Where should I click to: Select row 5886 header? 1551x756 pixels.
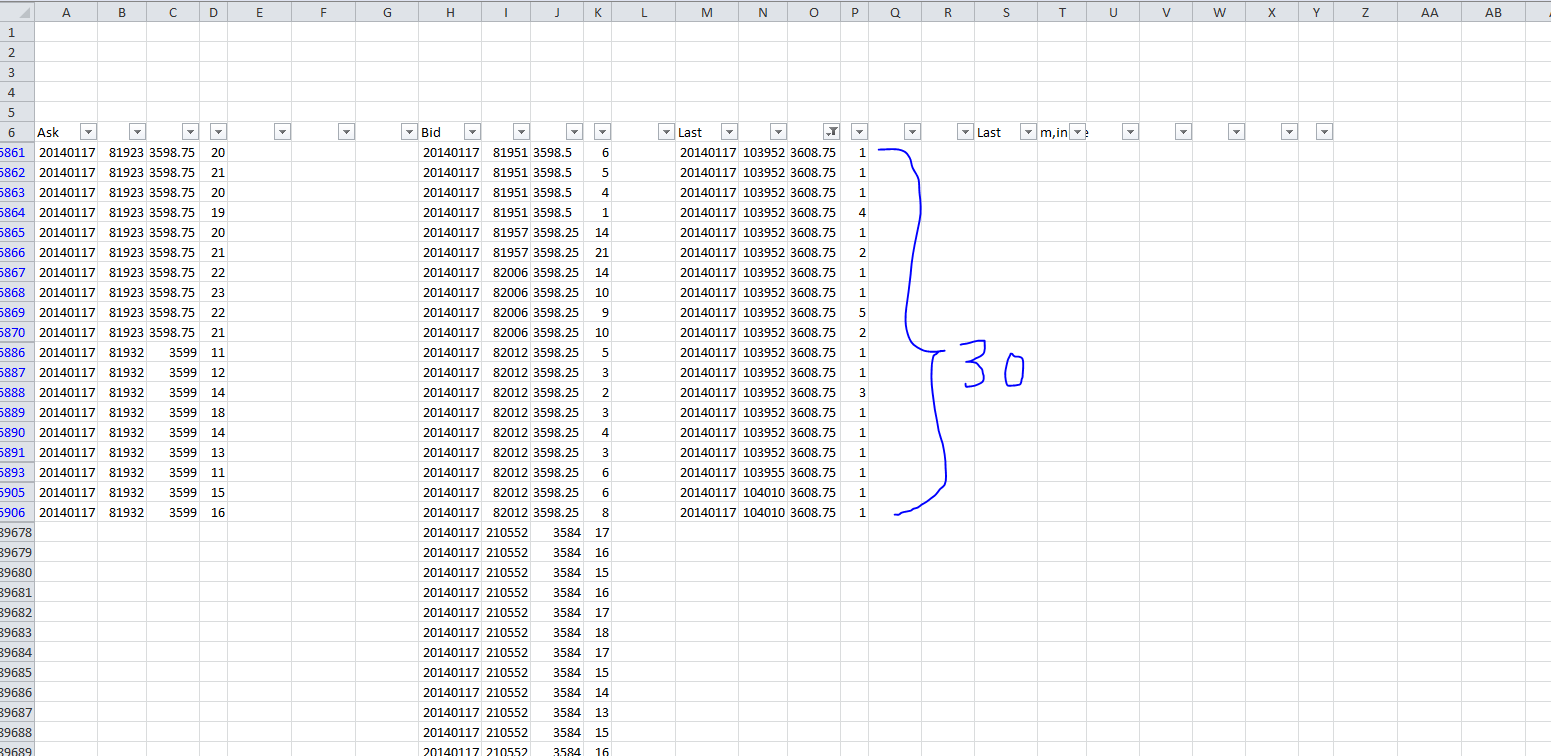18,352
